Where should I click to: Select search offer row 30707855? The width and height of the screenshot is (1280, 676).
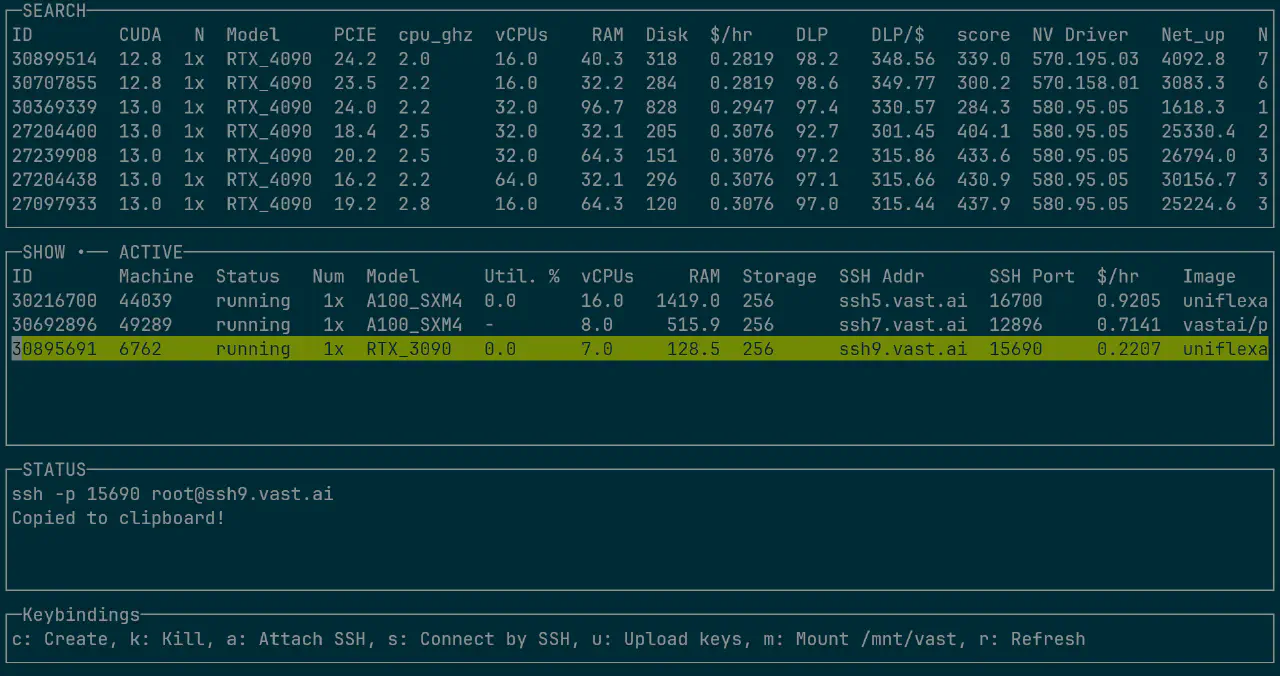click(x=54, y=83)
